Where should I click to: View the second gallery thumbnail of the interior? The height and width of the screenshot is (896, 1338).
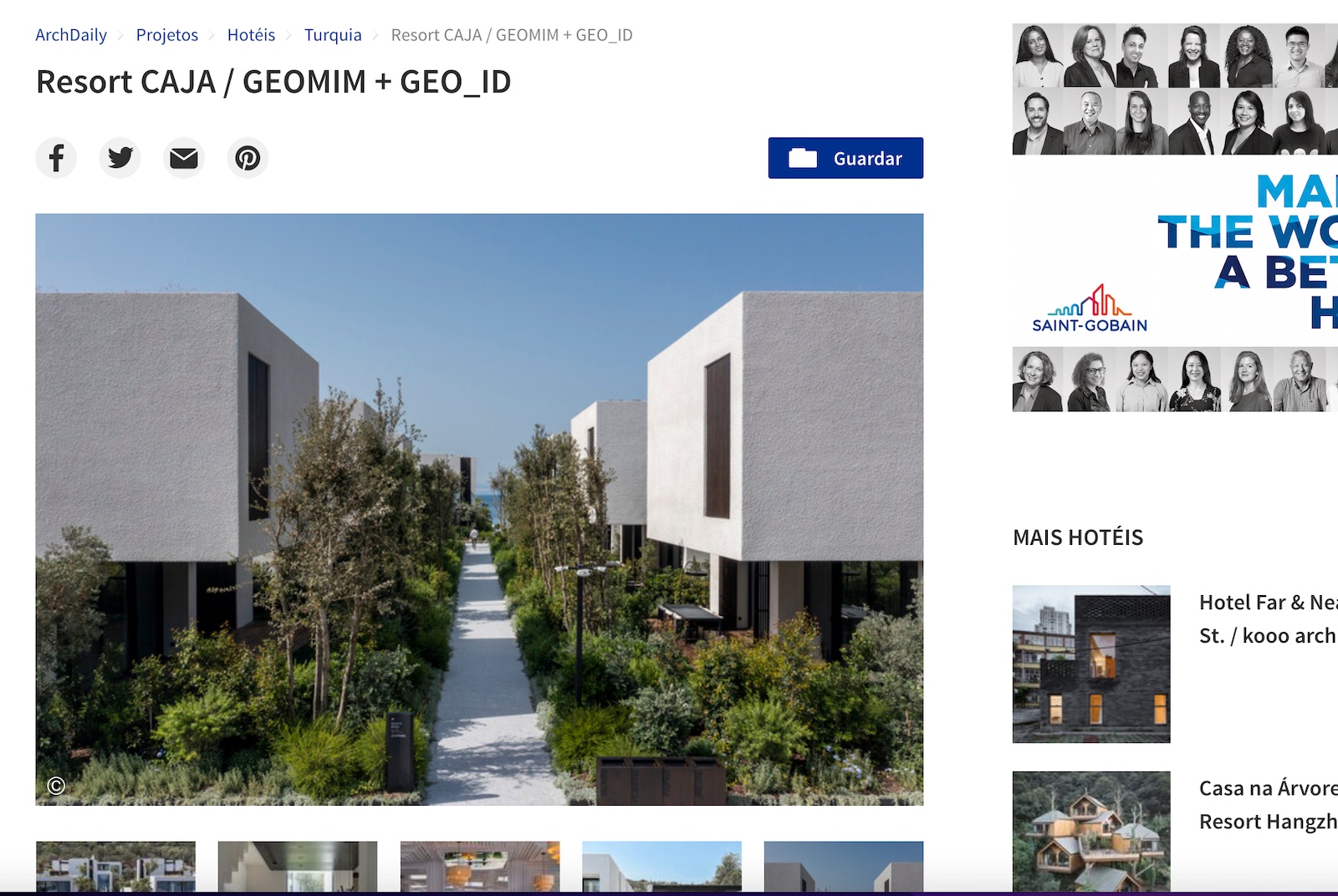point(298,867)
